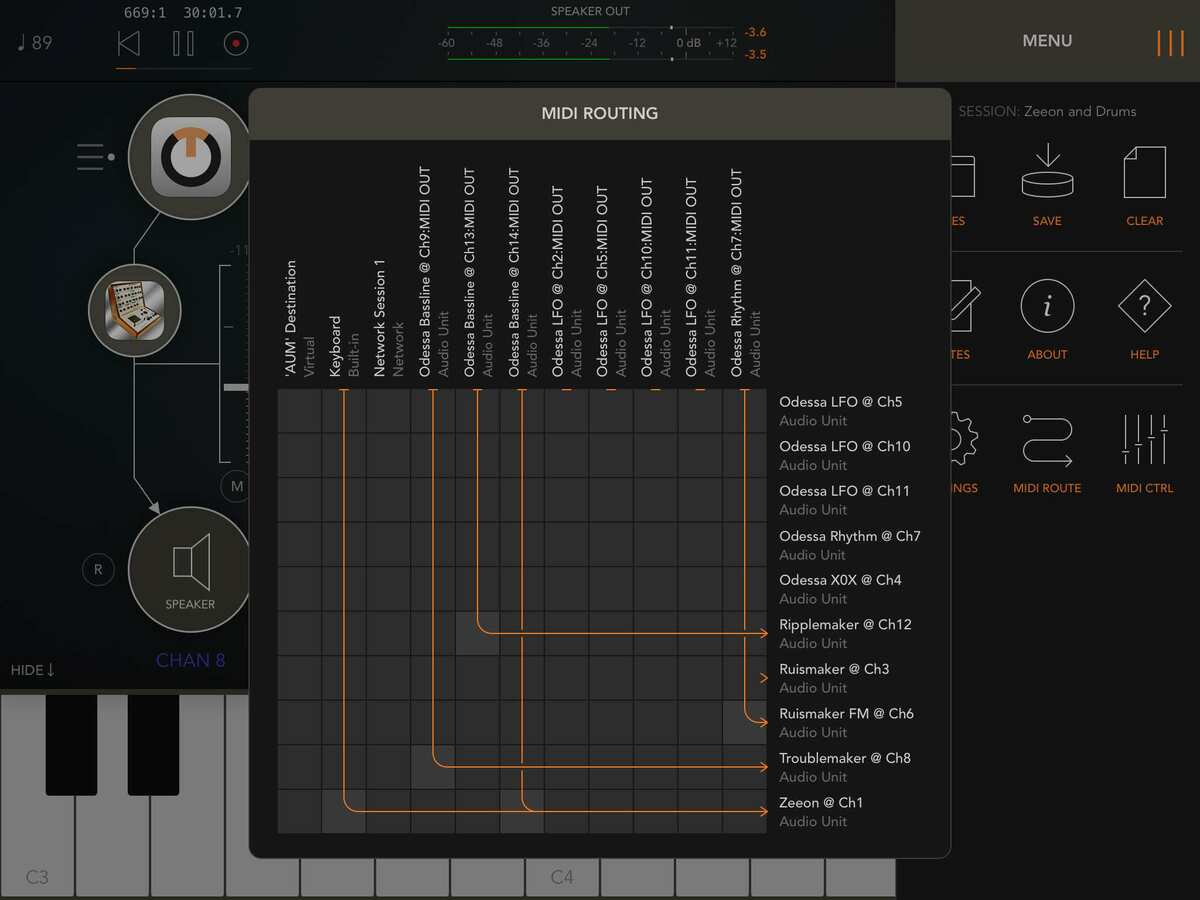Save the session with the SAVE icon
The width and height of the screenshot is (1200, 900).
click(x=1047, y=185)
